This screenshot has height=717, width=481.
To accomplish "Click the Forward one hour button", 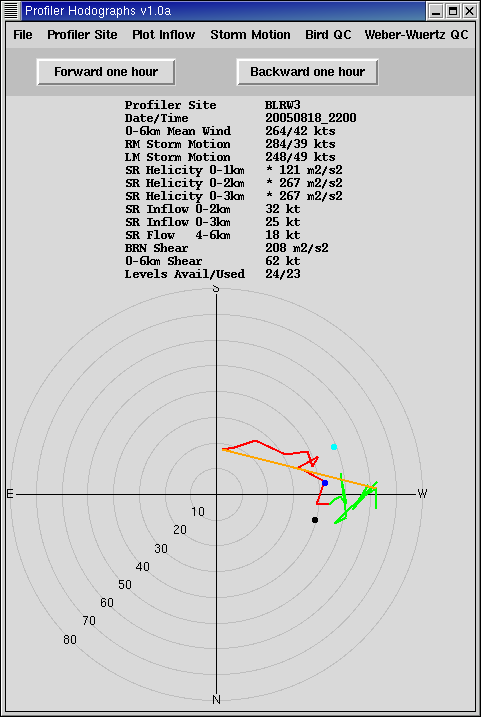I will pyautogui.click(x=106, y=72).
